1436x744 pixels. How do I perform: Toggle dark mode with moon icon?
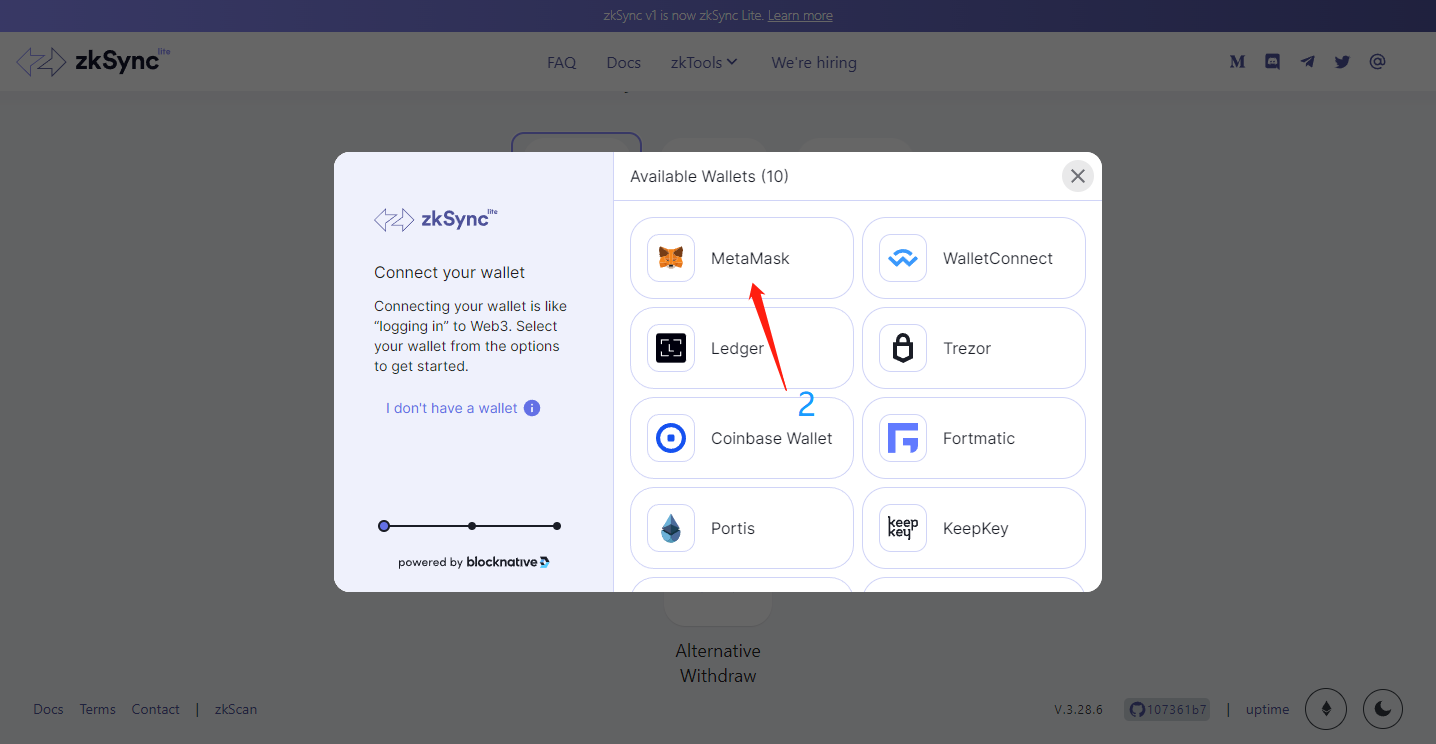[1383, 709]
